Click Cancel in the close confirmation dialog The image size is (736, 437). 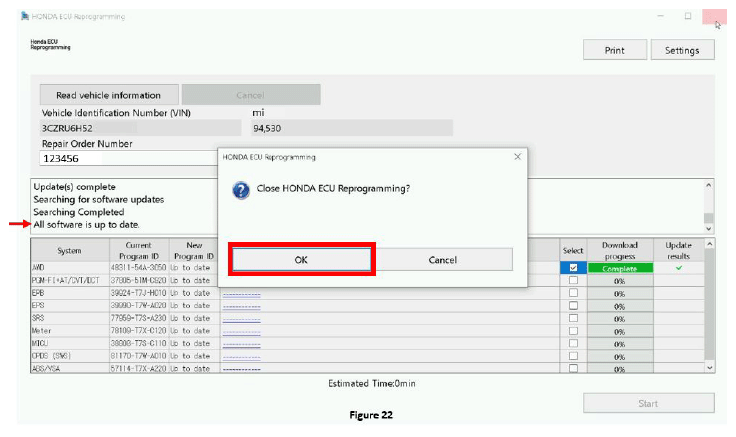point(442,259)
